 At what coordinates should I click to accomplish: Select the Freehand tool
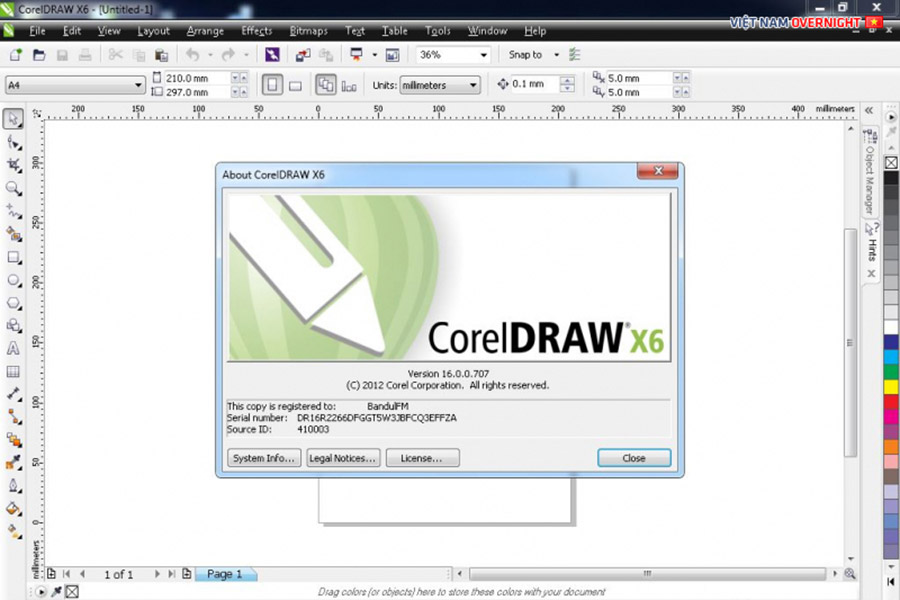click(13, 211)
